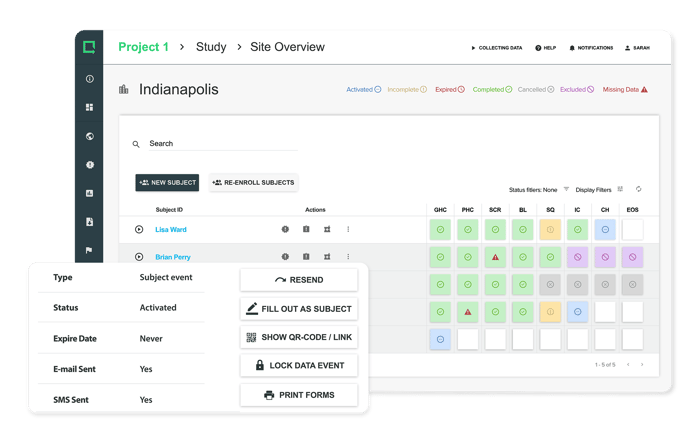Click Lisa Ward's yellow incomplete SQ cell

[550, 230]
